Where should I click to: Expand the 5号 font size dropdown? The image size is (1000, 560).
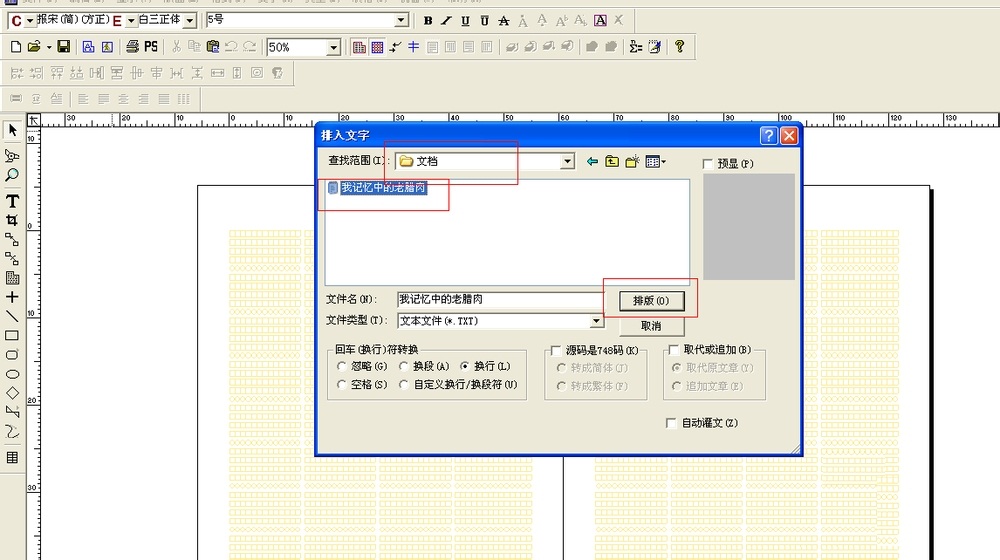click(x=401, y=20)
